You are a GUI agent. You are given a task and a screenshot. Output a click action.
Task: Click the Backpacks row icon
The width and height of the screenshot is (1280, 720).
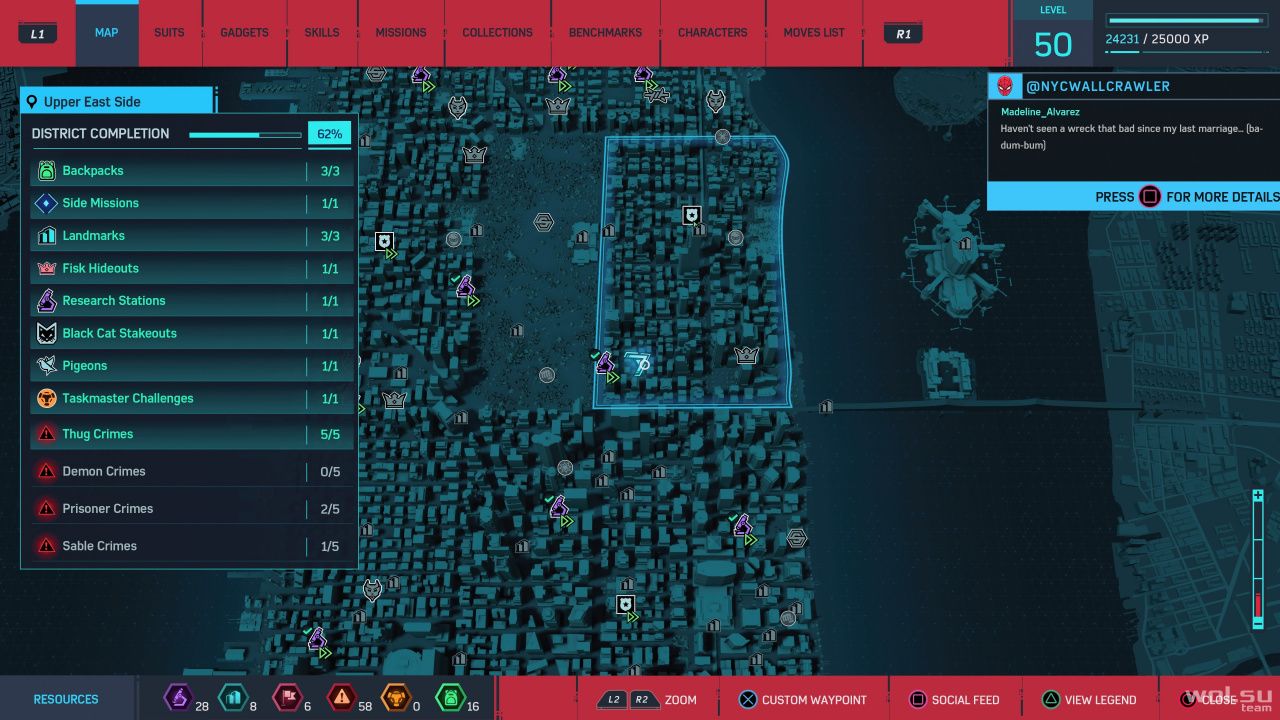pyautogui.click(x=46, y=171)
